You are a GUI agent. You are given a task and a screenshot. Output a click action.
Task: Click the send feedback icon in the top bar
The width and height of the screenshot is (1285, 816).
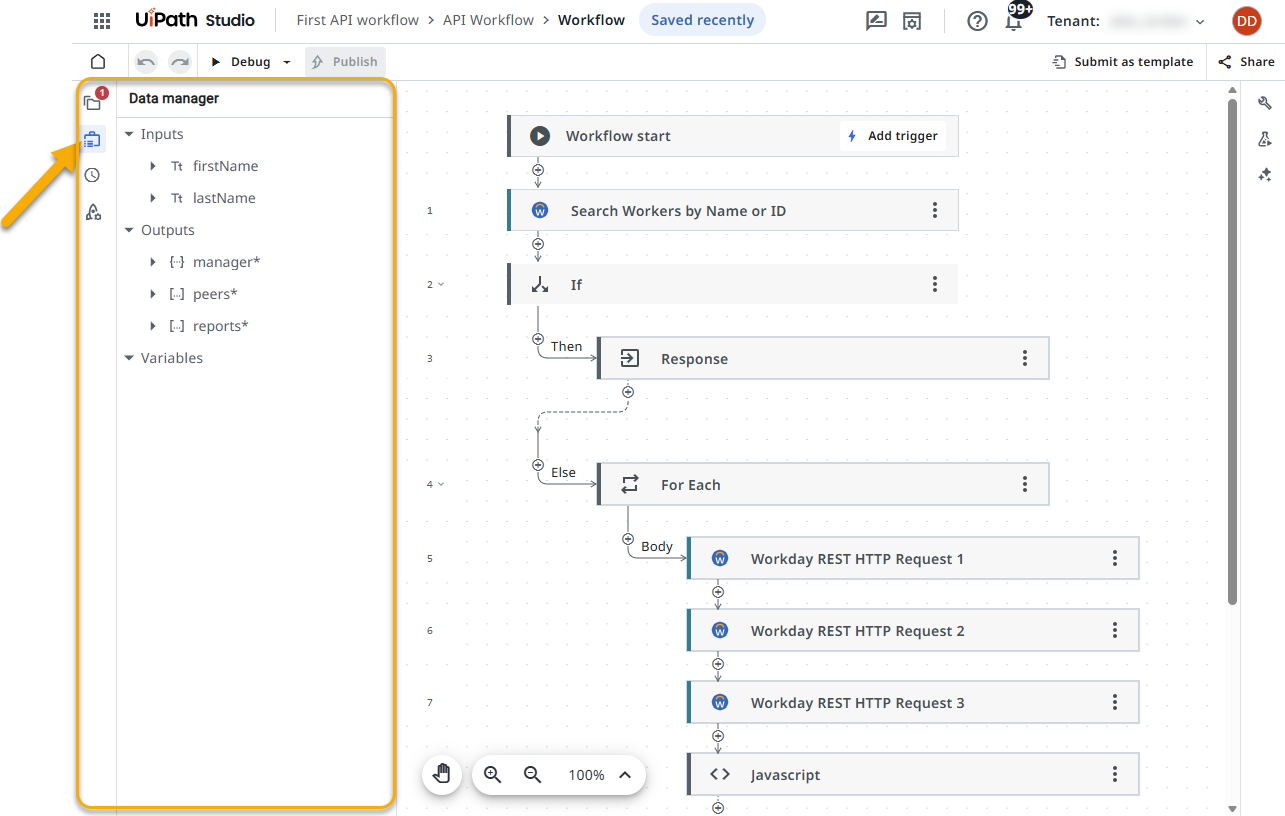876,21
